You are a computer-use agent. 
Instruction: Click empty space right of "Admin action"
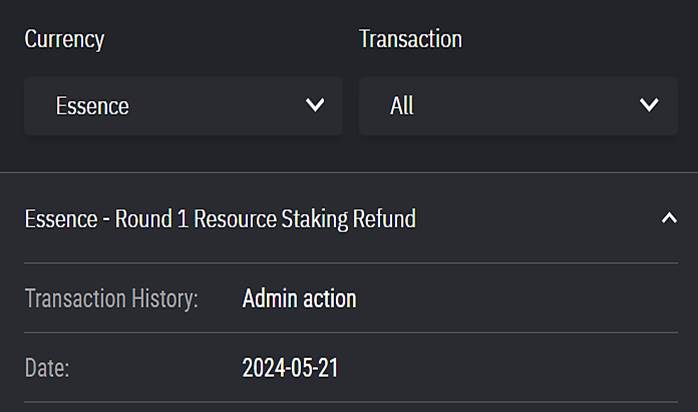(520, 298)
